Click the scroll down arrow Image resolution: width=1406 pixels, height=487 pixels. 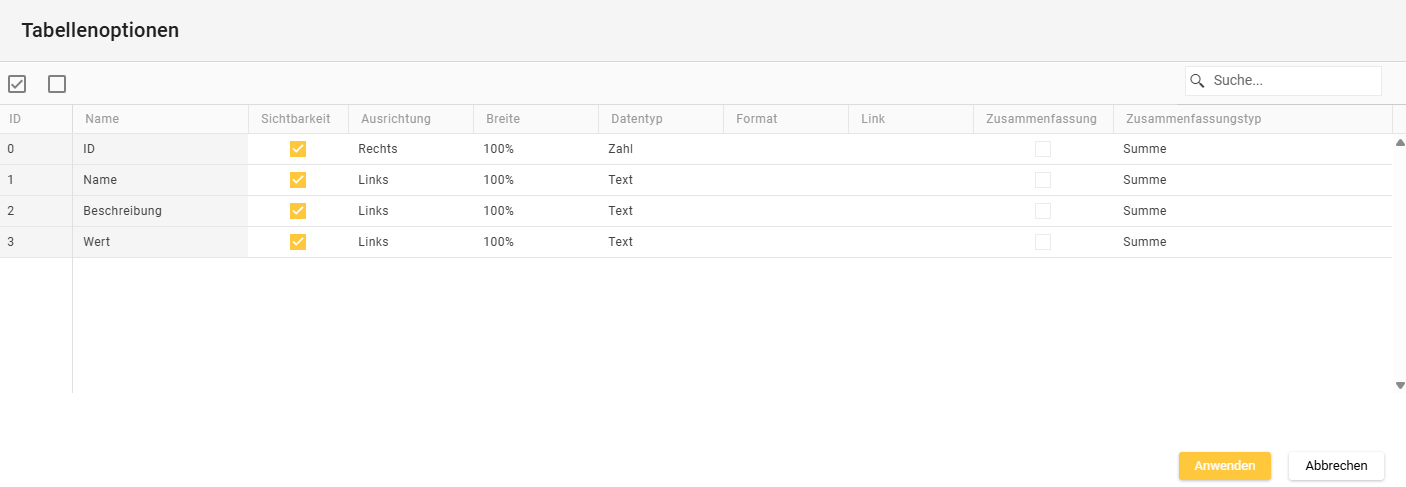tap(1399, 385)
